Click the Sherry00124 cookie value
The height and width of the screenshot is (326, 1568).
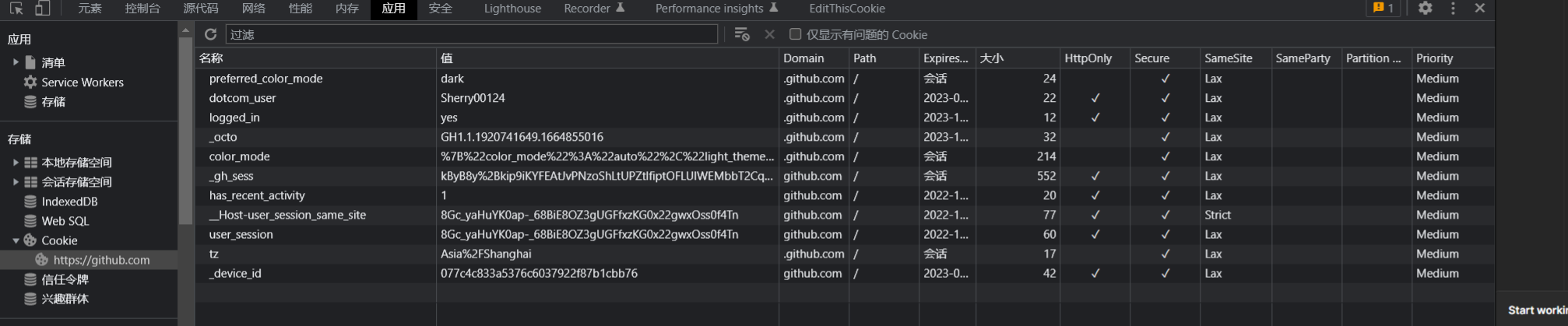pos(473,98)
